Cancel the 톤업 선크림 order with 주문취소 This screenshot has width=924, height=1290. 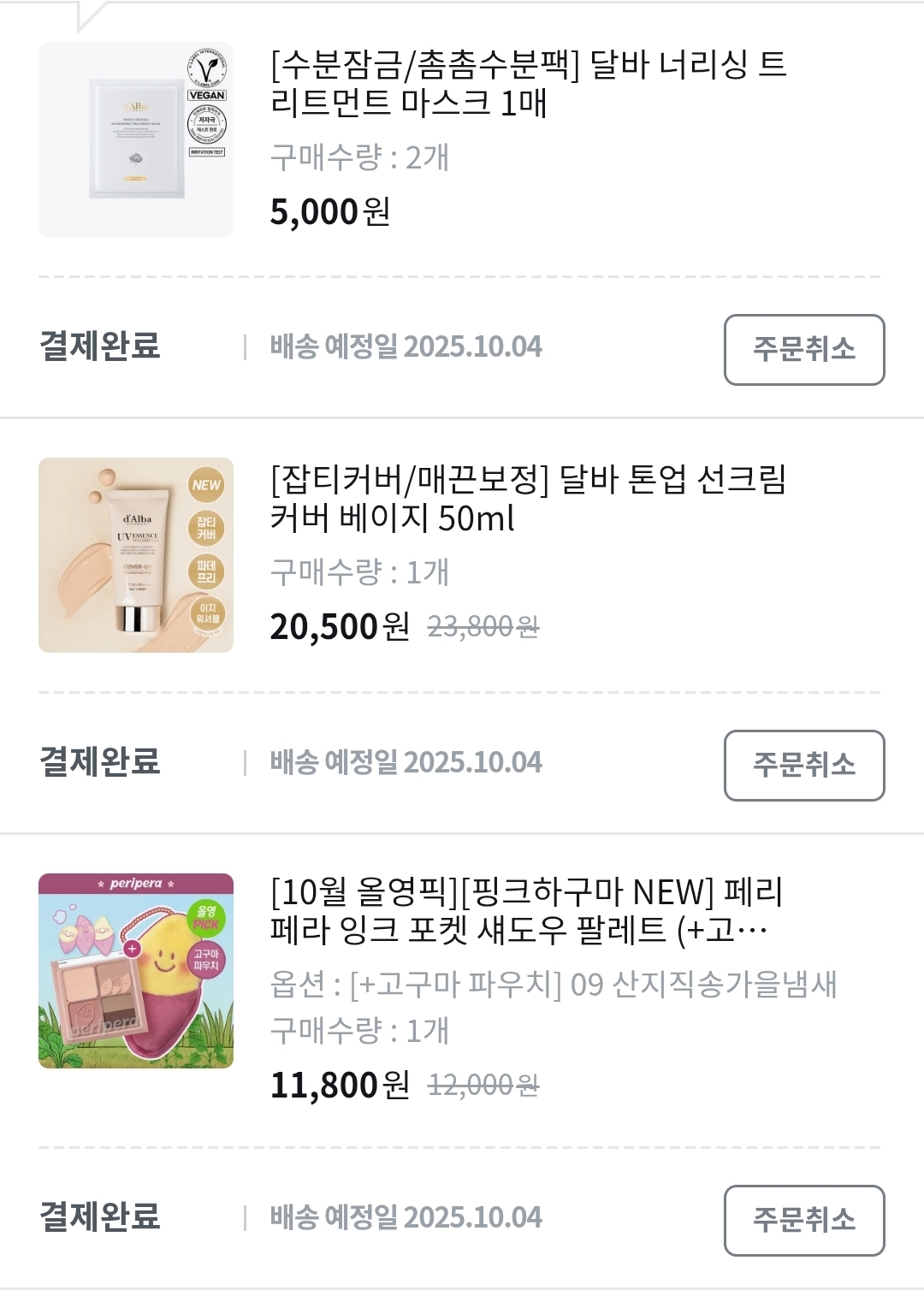click(x=804, y=766)
